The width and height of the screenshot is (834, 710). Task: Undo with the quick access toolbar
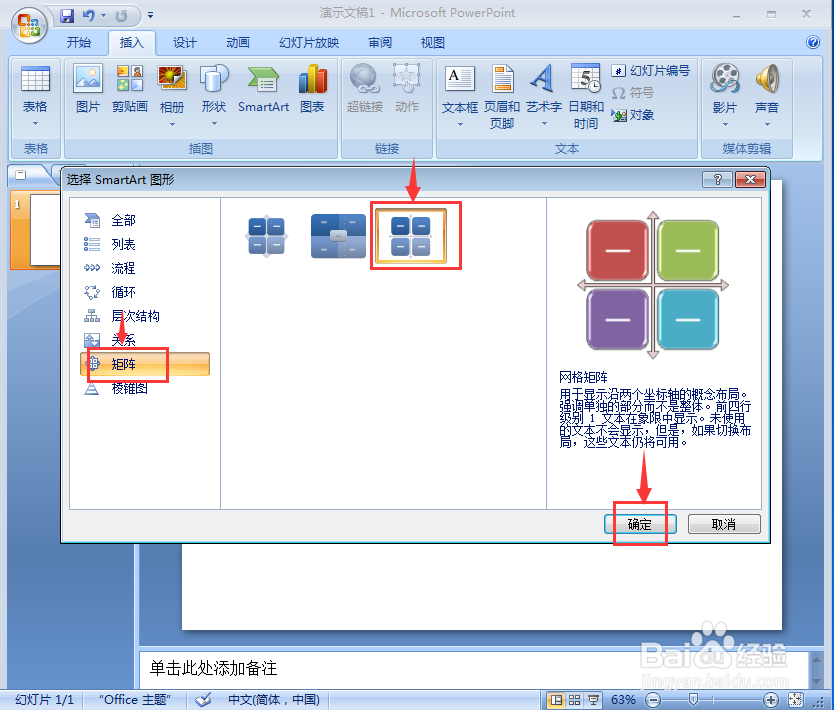88,15
